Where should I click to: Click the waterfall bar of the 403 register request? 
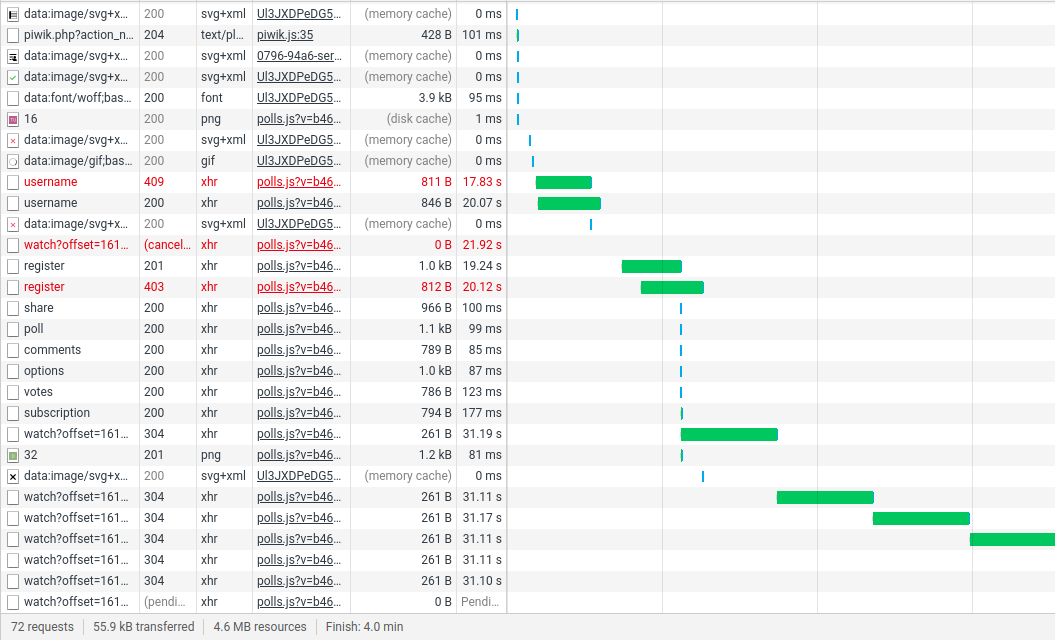[x=672, y=287]
